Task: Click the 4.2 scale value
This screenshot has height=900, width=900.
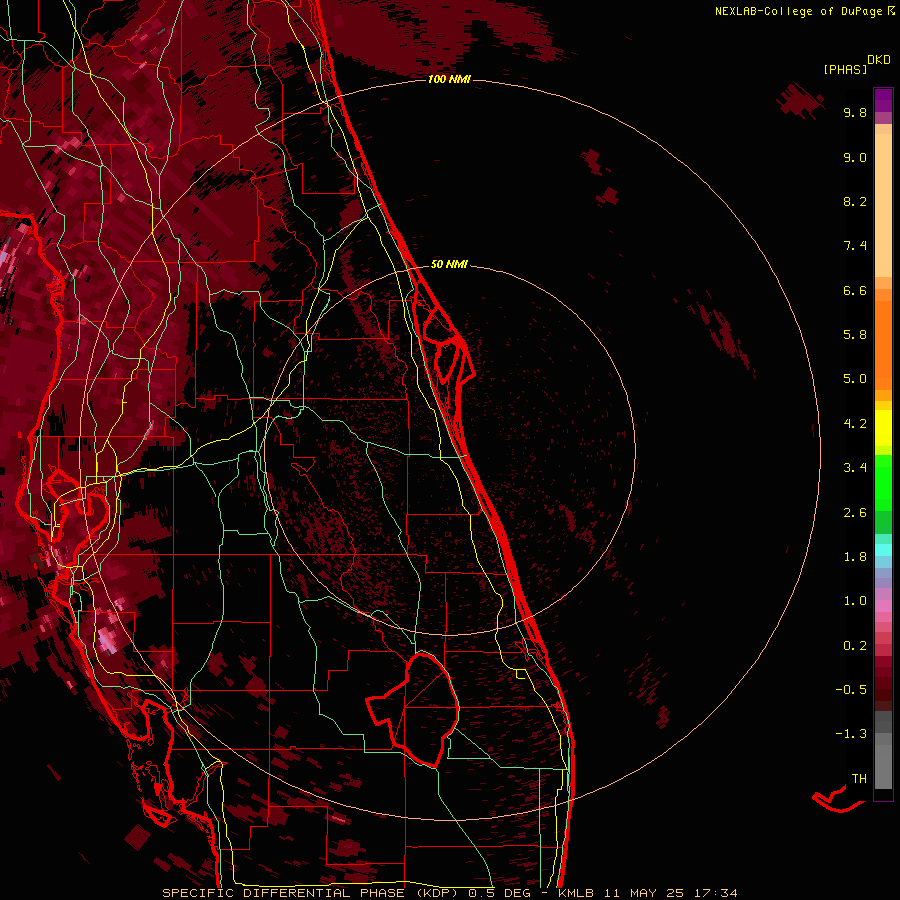Action: point(855,424)
